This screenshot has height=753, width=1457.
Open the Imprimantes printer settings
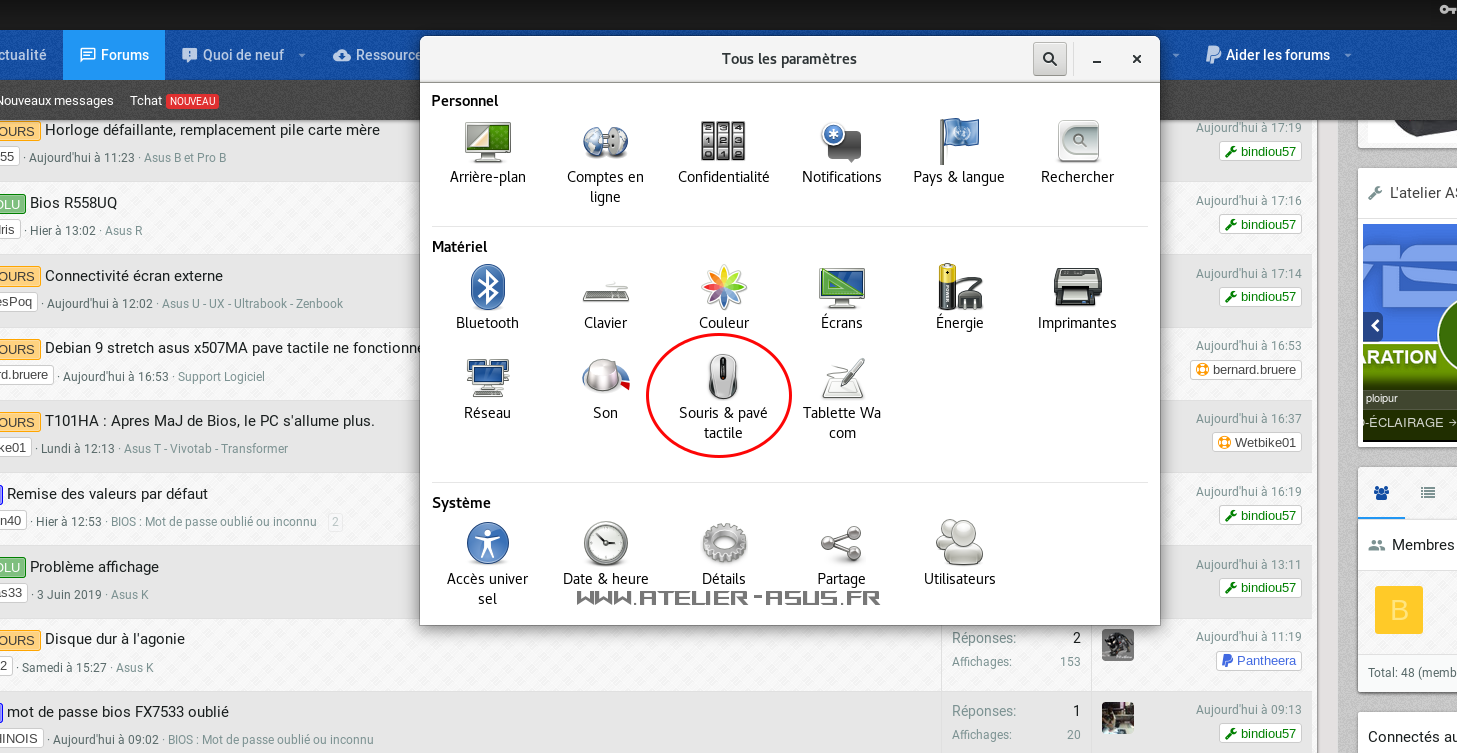tap(1077, 297)
